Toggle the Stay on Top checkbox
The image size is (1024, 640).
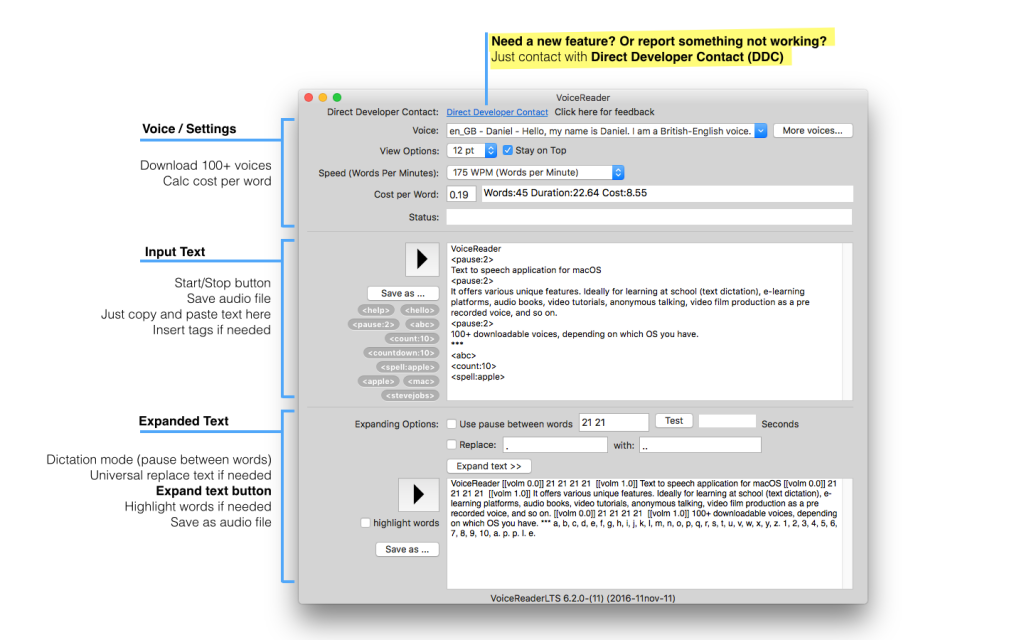(507, 151)
